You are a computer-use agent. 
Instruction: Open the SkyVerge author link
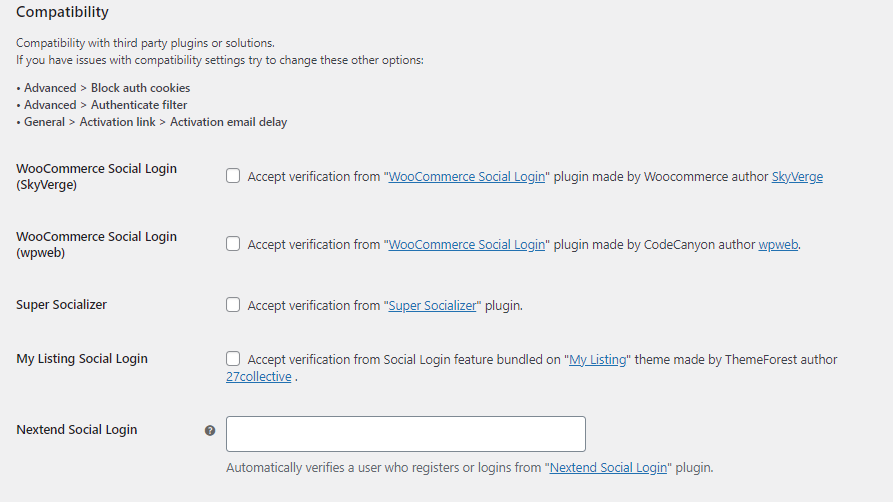coord(797,177)
